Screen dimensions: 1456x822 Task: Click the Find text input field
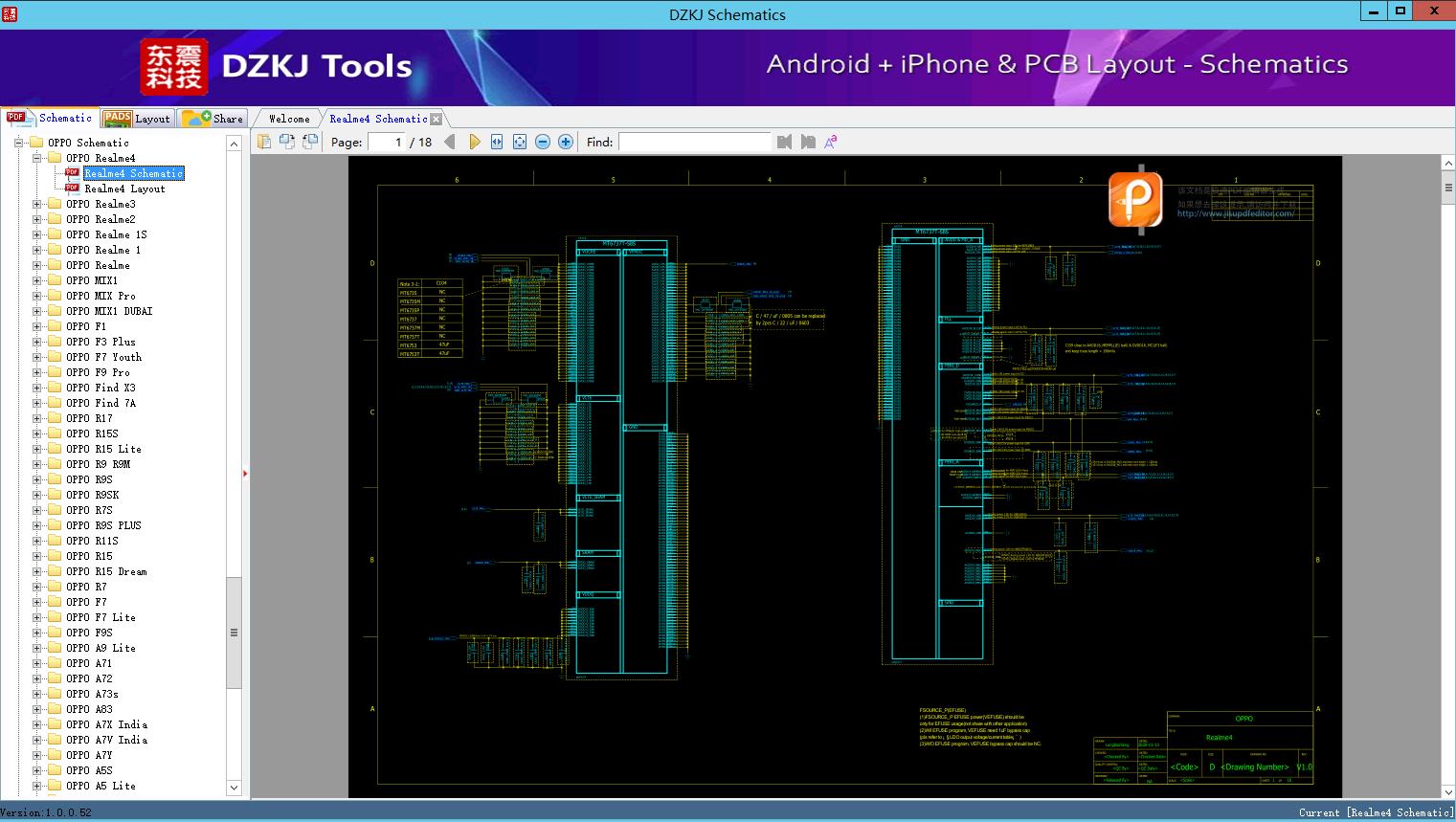pos(694,142)
